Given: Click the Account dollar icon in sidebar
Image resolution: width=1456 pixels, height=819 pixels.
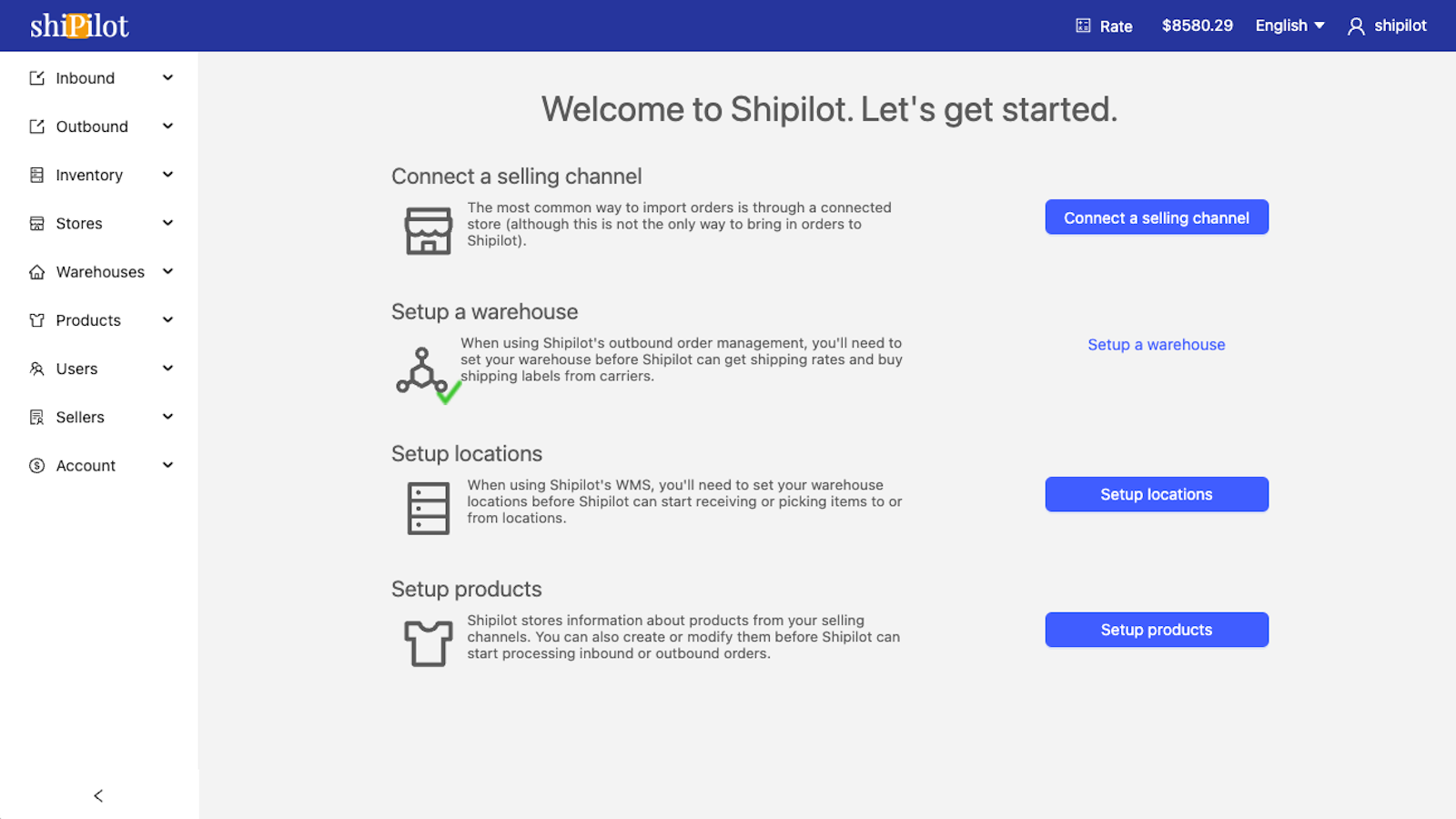Looking at the screenshot, I should pyautogui.click(x=37, y=466).
